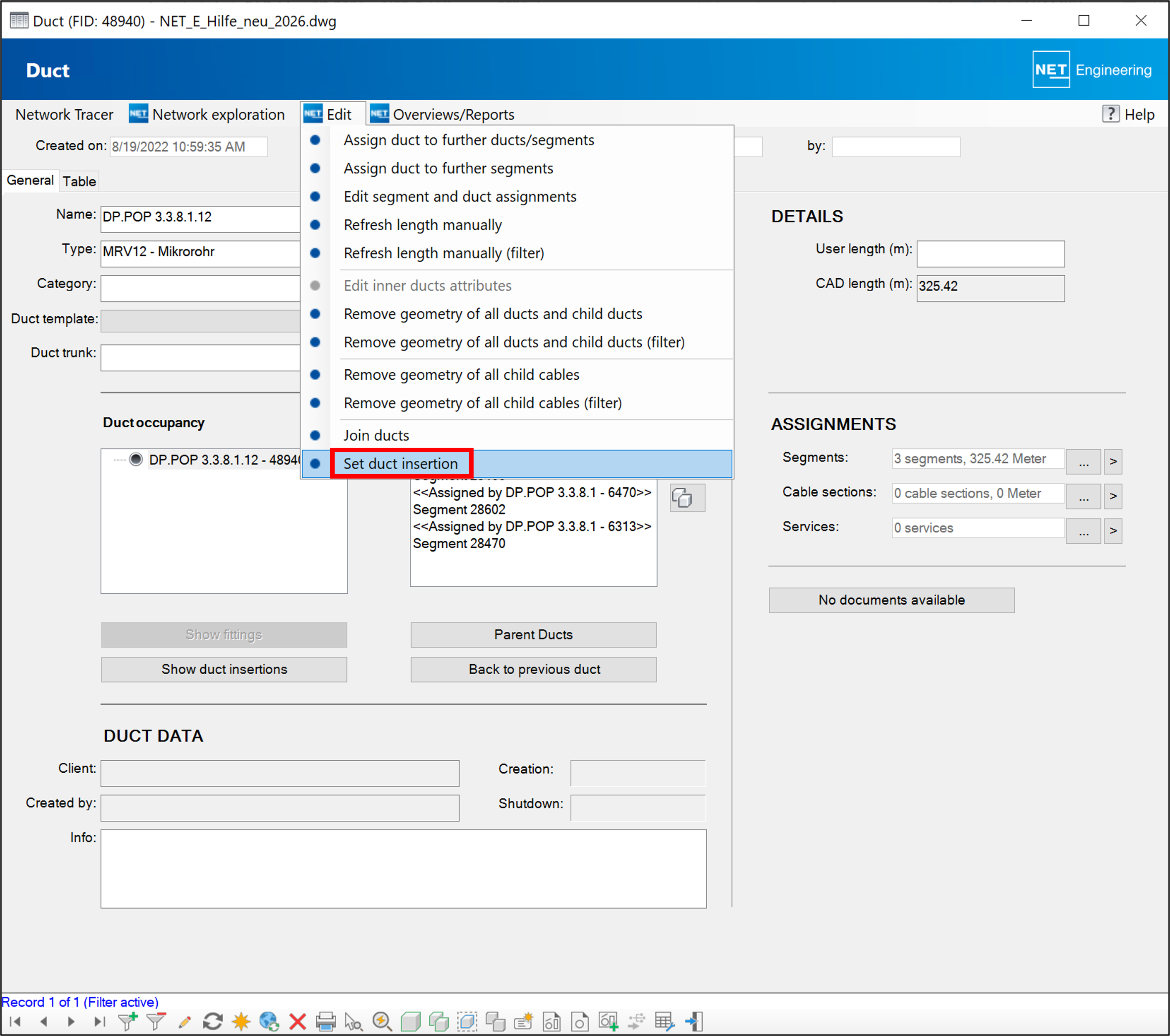
Task: Click Show duct insertions button
Action: click(224, 669)
